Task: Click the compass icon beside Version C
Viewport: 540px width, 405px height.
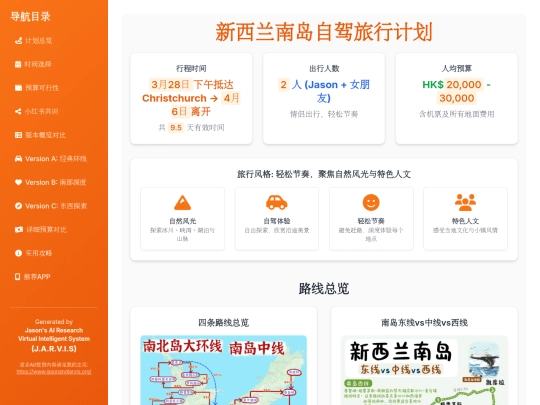Action: pyautogui.click(x=19, y=206)
